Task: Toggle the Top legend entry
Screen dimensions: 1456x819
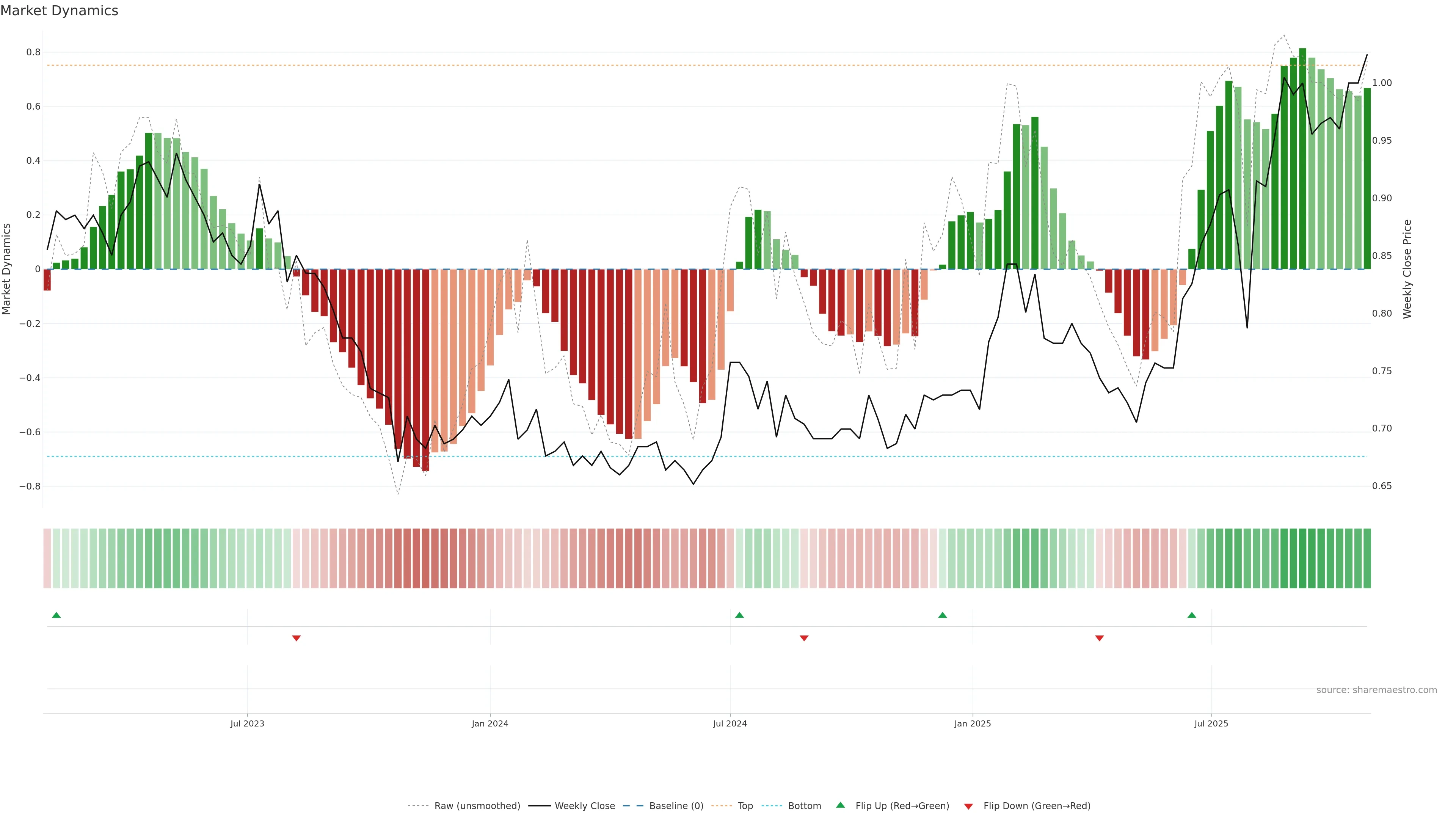Action: click(x=745, y=806)
